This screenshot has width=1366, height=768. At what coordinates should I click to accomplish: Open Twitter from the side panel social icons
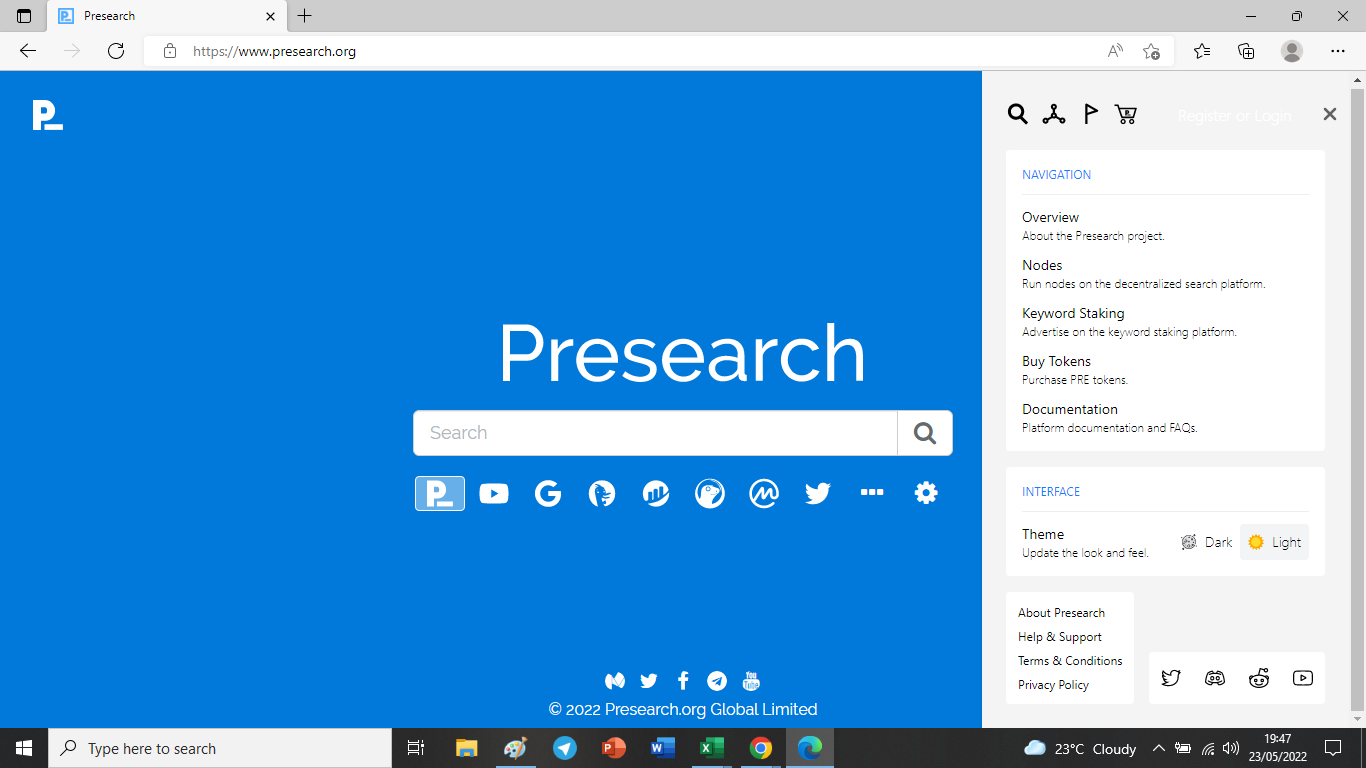[1171, 678]
